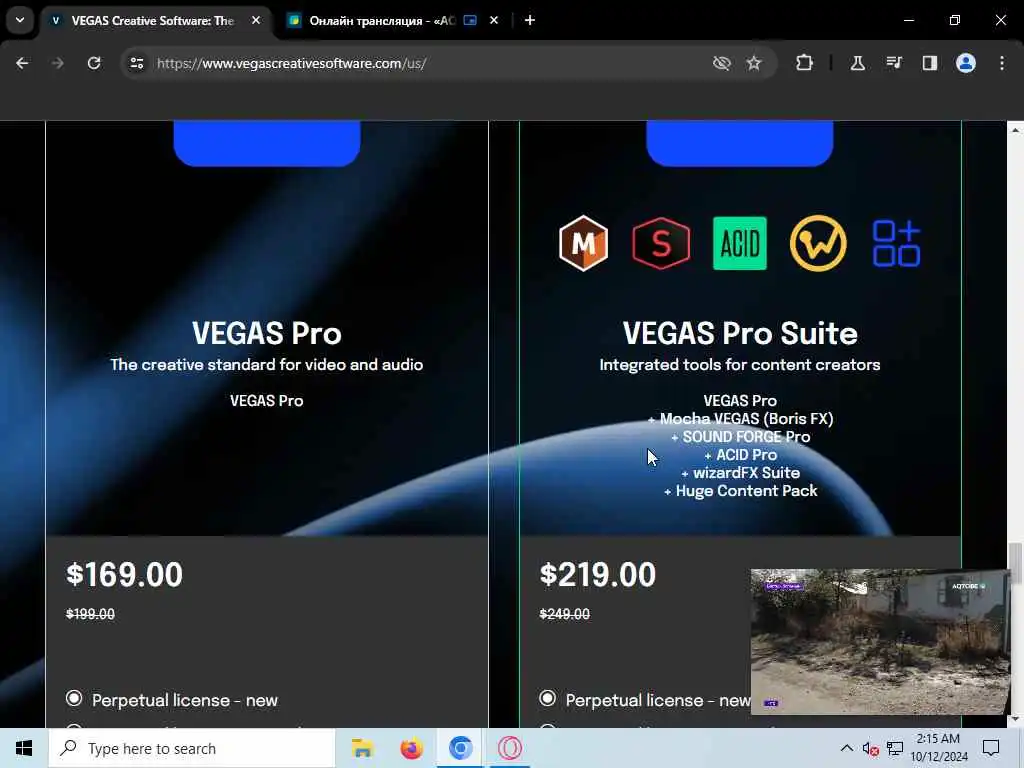
Task: Click the Huge Content Pack text
Action: tap(746, 491)
